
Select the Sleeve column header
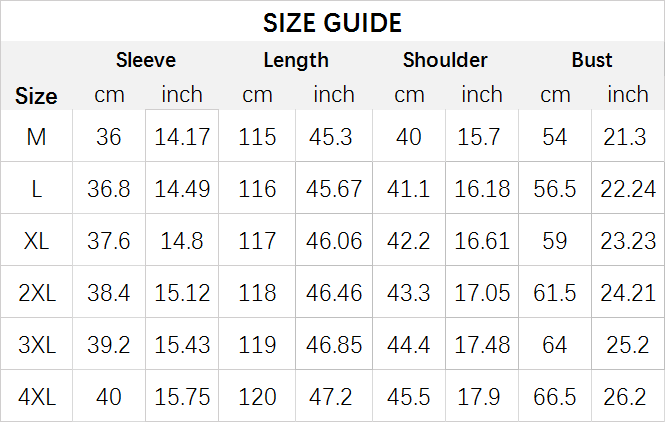[x=146, y=60]
